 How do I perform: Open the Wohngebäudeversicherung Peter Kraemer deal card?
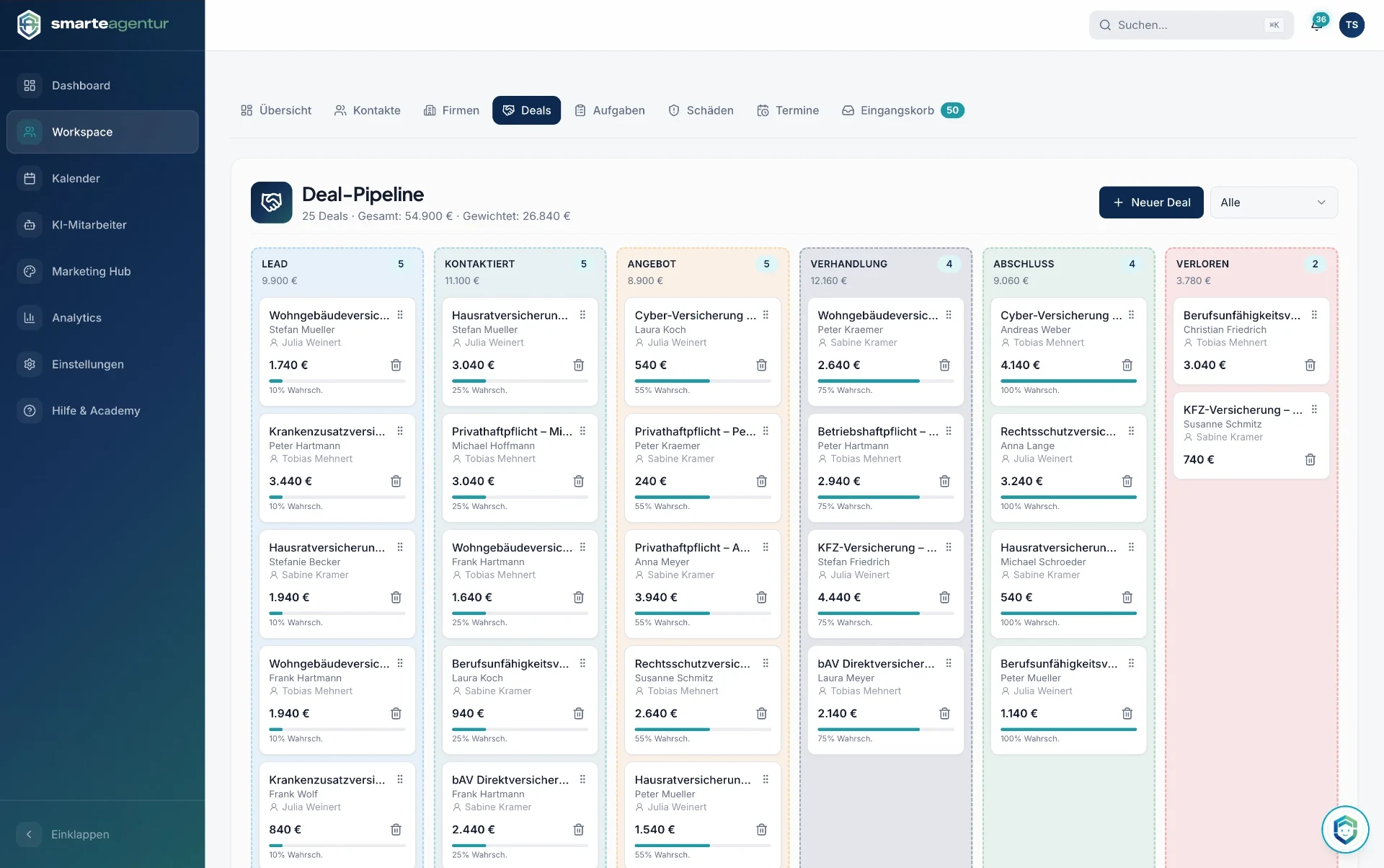coord(886,352)
